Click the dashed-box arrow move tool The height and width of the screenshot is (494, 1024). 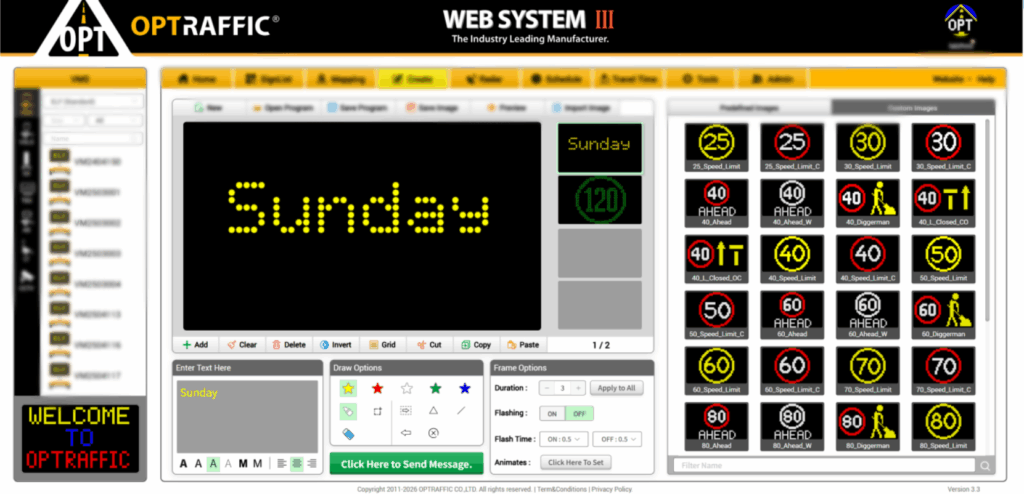(406, 411)
